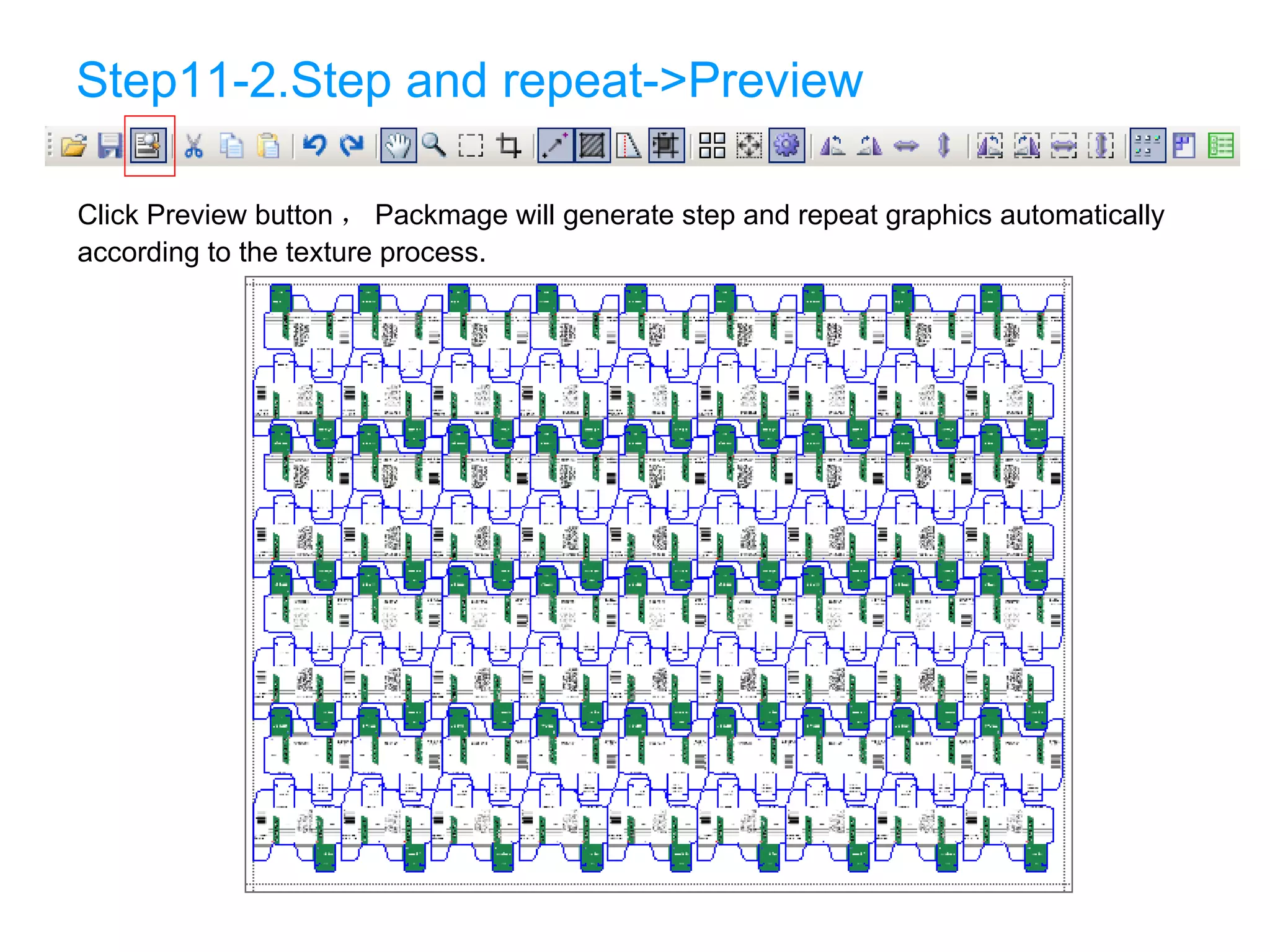
Task: Select the dashed rectangle selection tool
Action: tap(471, 146)
